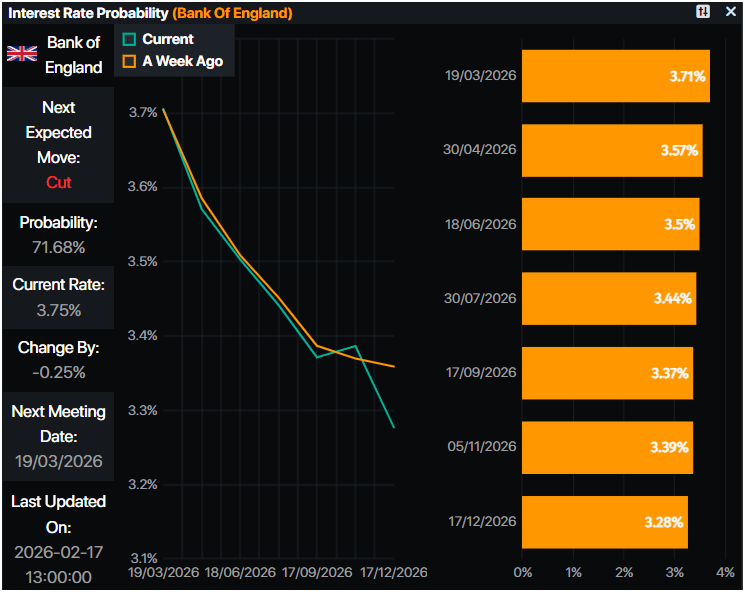Click the Bank Of England title link

233,13
